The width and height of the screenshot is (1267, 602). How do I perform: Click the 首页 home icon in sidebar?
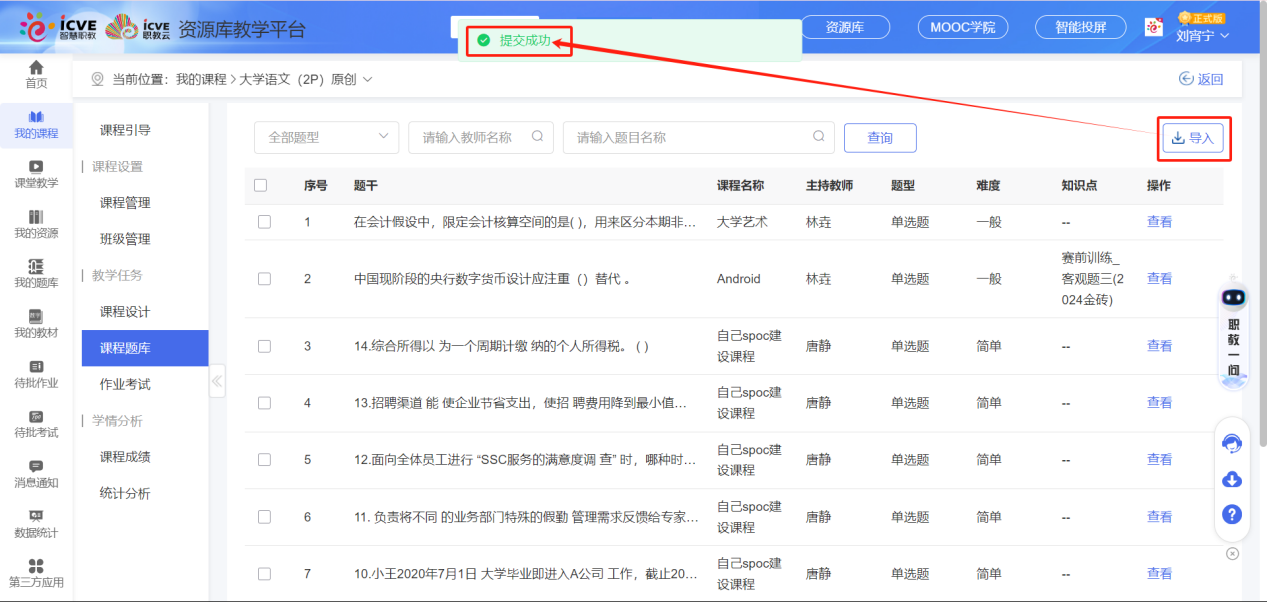(36, 74)
